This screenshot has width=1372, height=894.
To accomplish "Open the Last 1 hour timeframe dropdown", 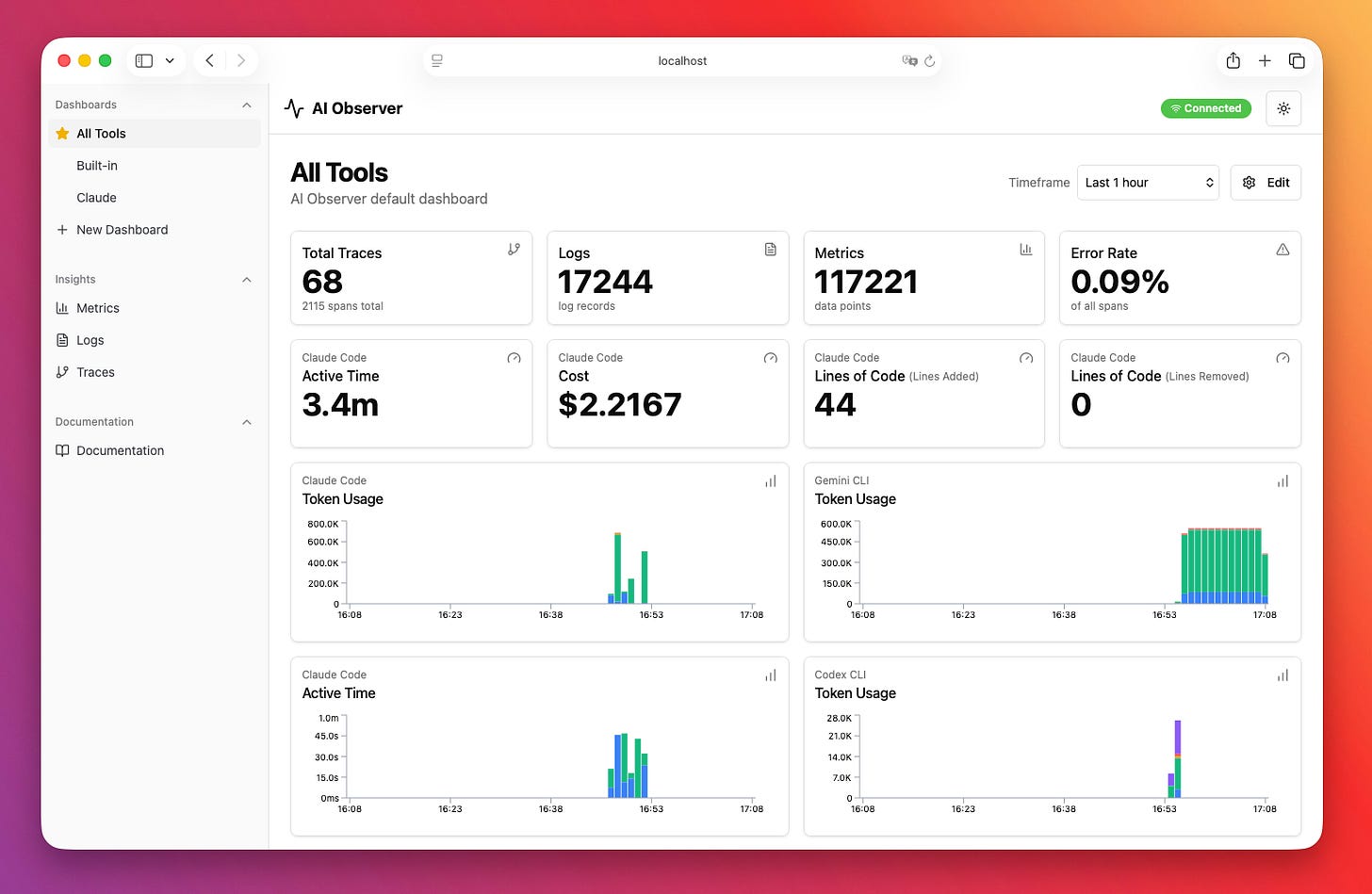I will [1148, 182].
